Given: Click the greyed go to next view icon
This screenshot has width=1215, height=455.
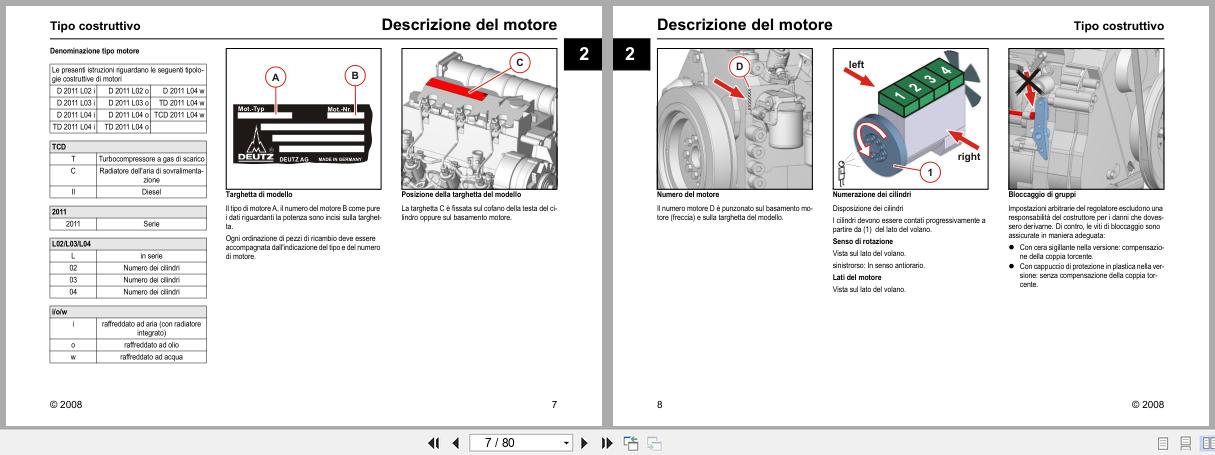Looking at the screenshot, I should coord(654,442).
